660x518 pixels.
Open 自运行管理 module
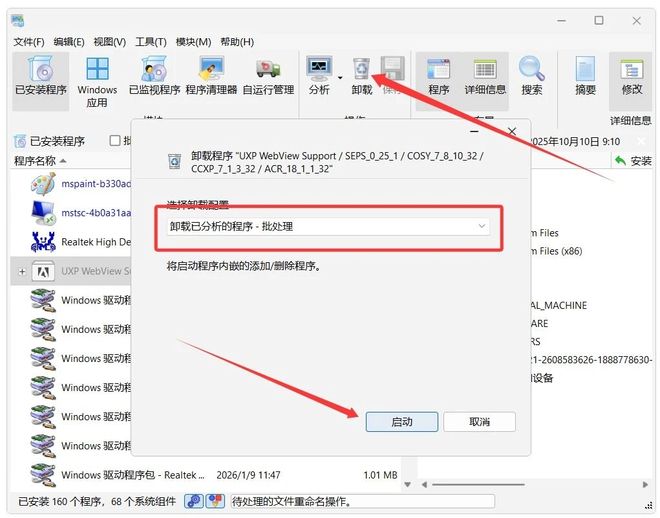(x=268, y=77)
